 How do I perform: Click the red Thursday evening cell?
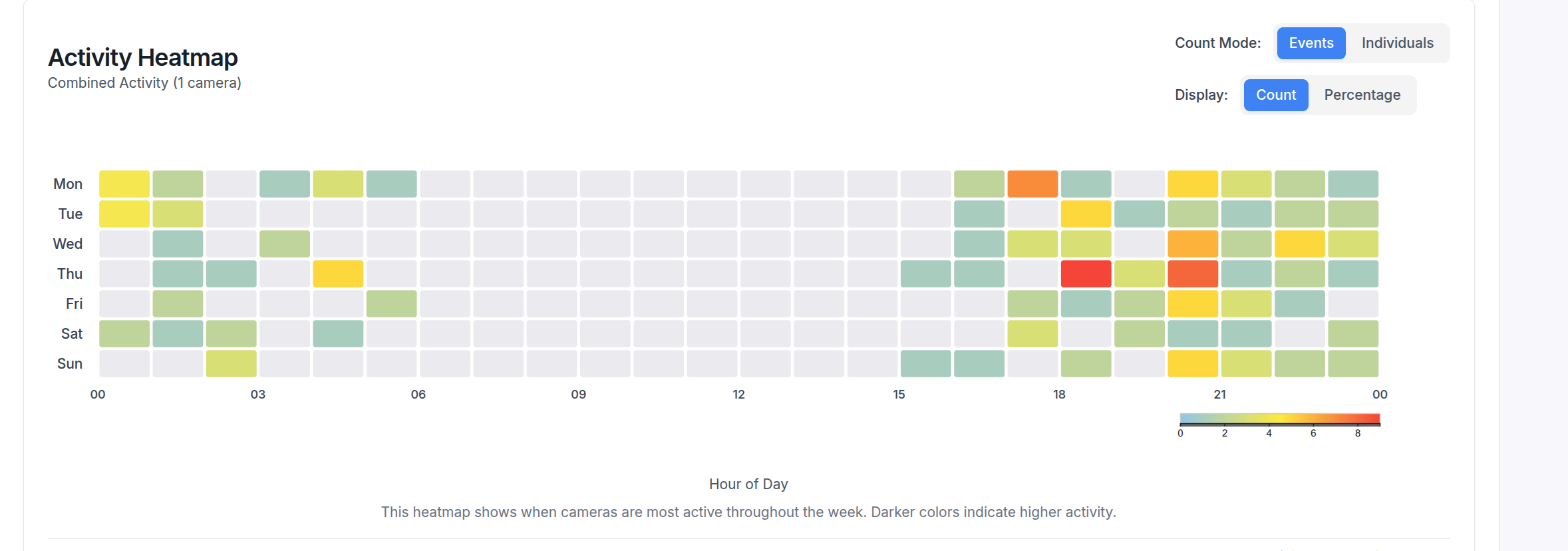click(1086, 274)
